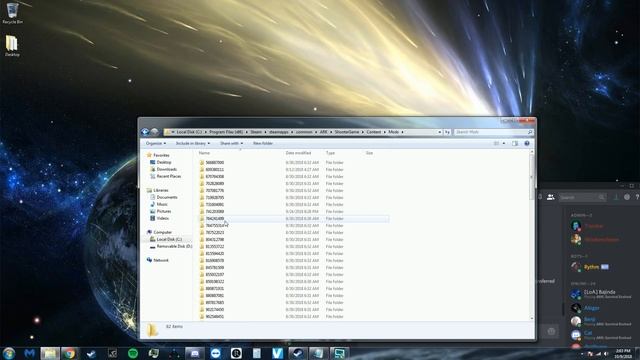This screenshot has width=640, height=360.
Task: Open the Windows Start orb
Action: point(9,353)
